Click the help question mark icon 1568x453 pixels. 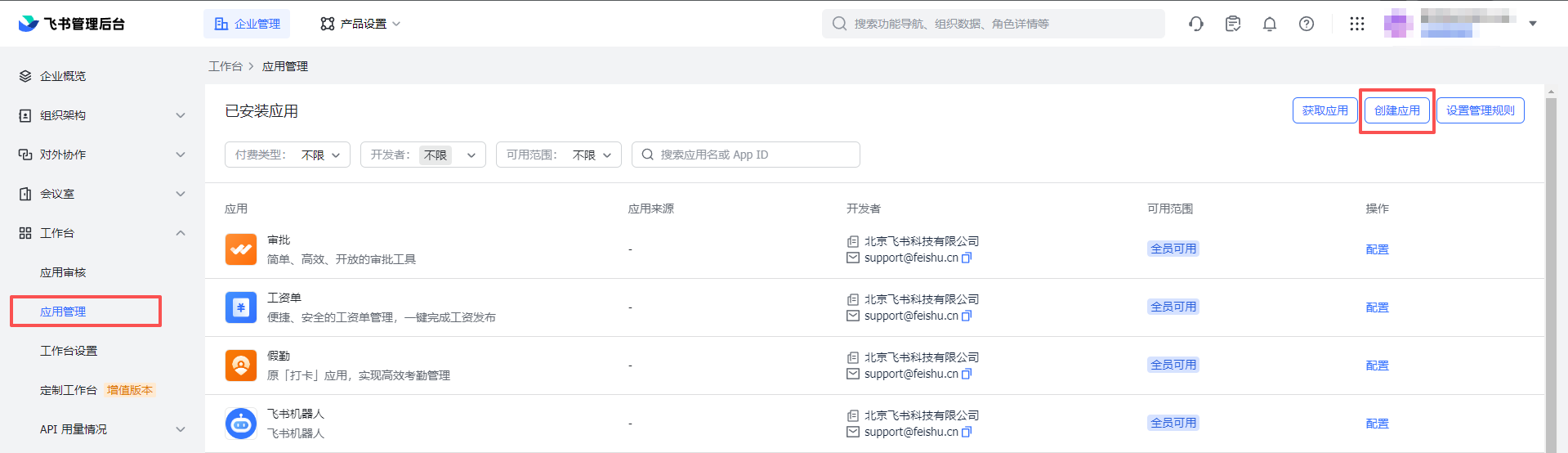(x=1306, y=24)
